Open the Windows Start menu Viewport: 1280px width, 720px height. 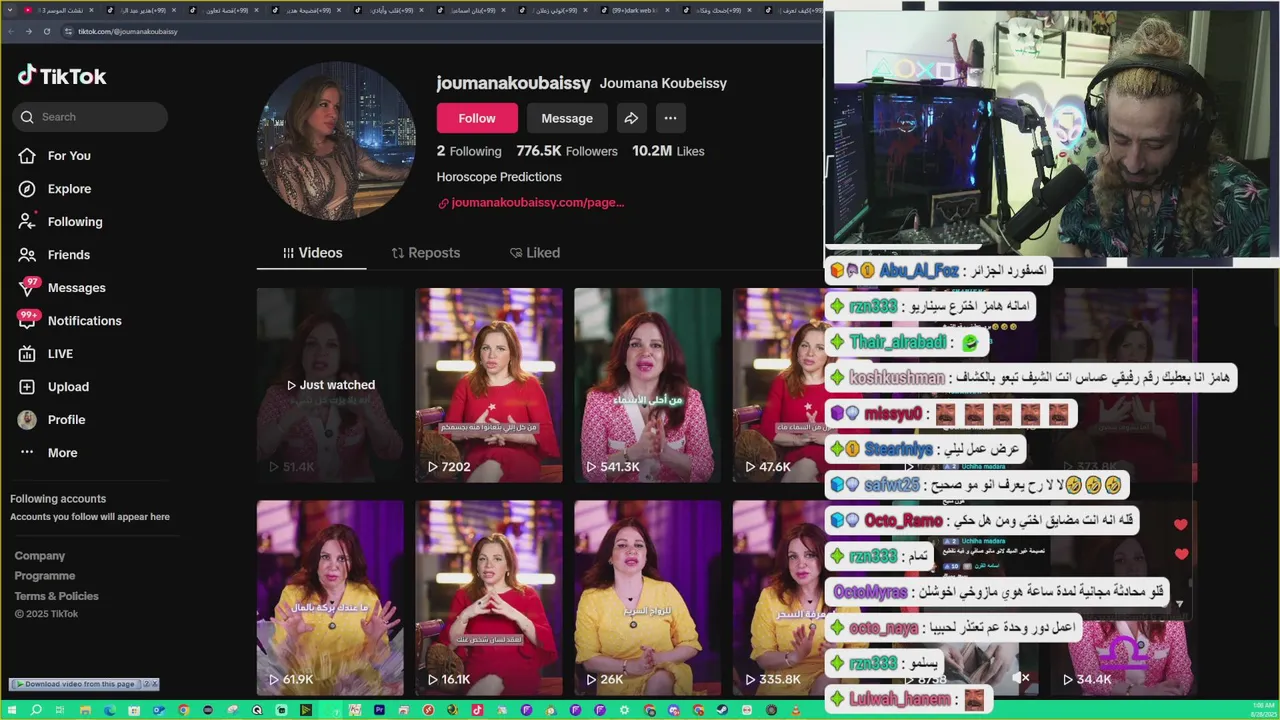11,710
